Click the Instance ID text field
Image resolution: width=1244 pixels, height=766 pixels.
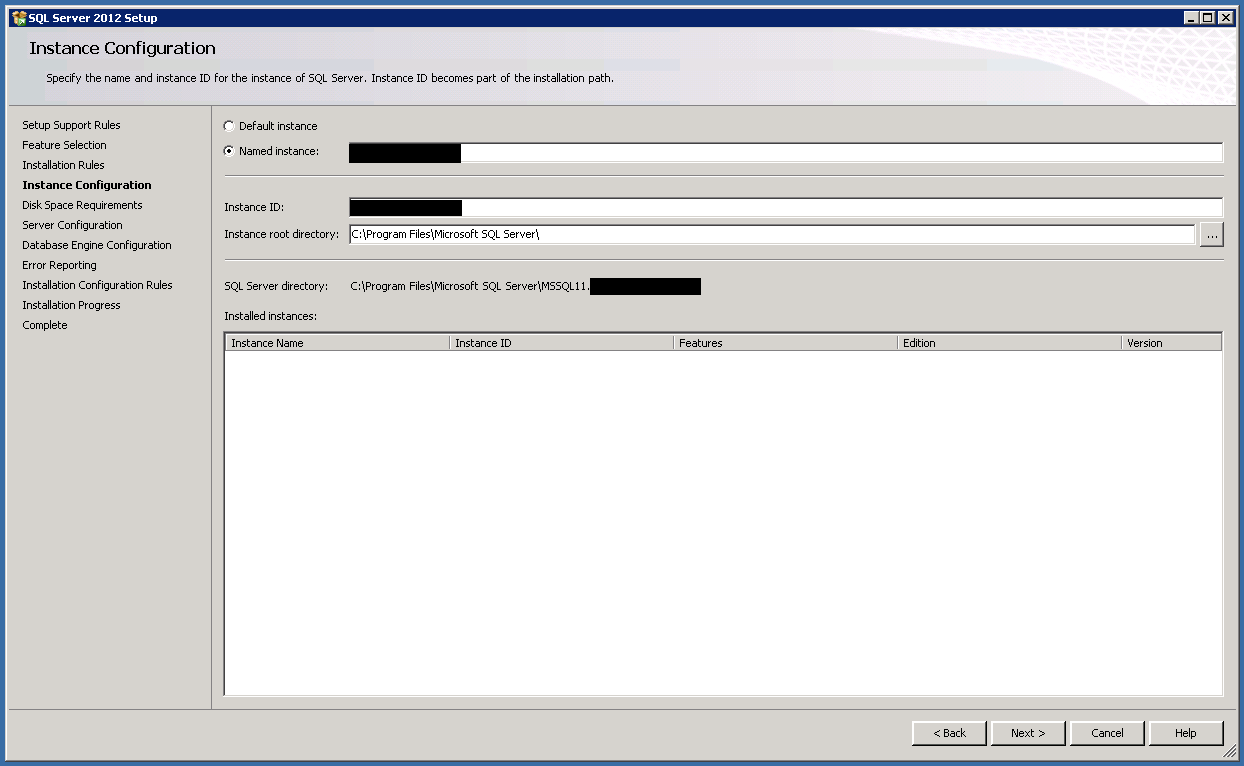pos(785,207)
